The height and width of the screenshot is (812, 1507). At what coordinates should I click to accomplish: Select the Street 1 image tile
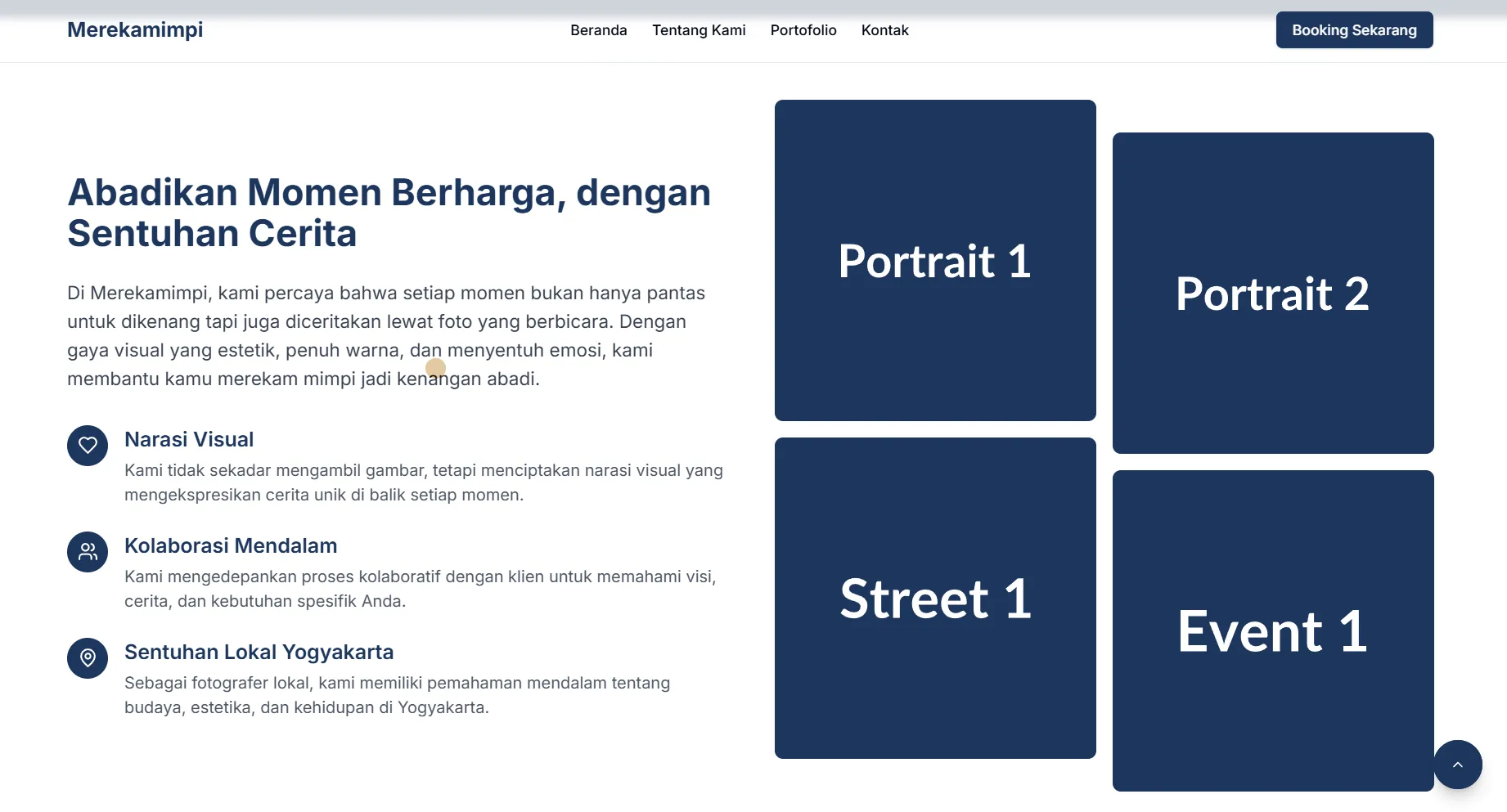935,598
